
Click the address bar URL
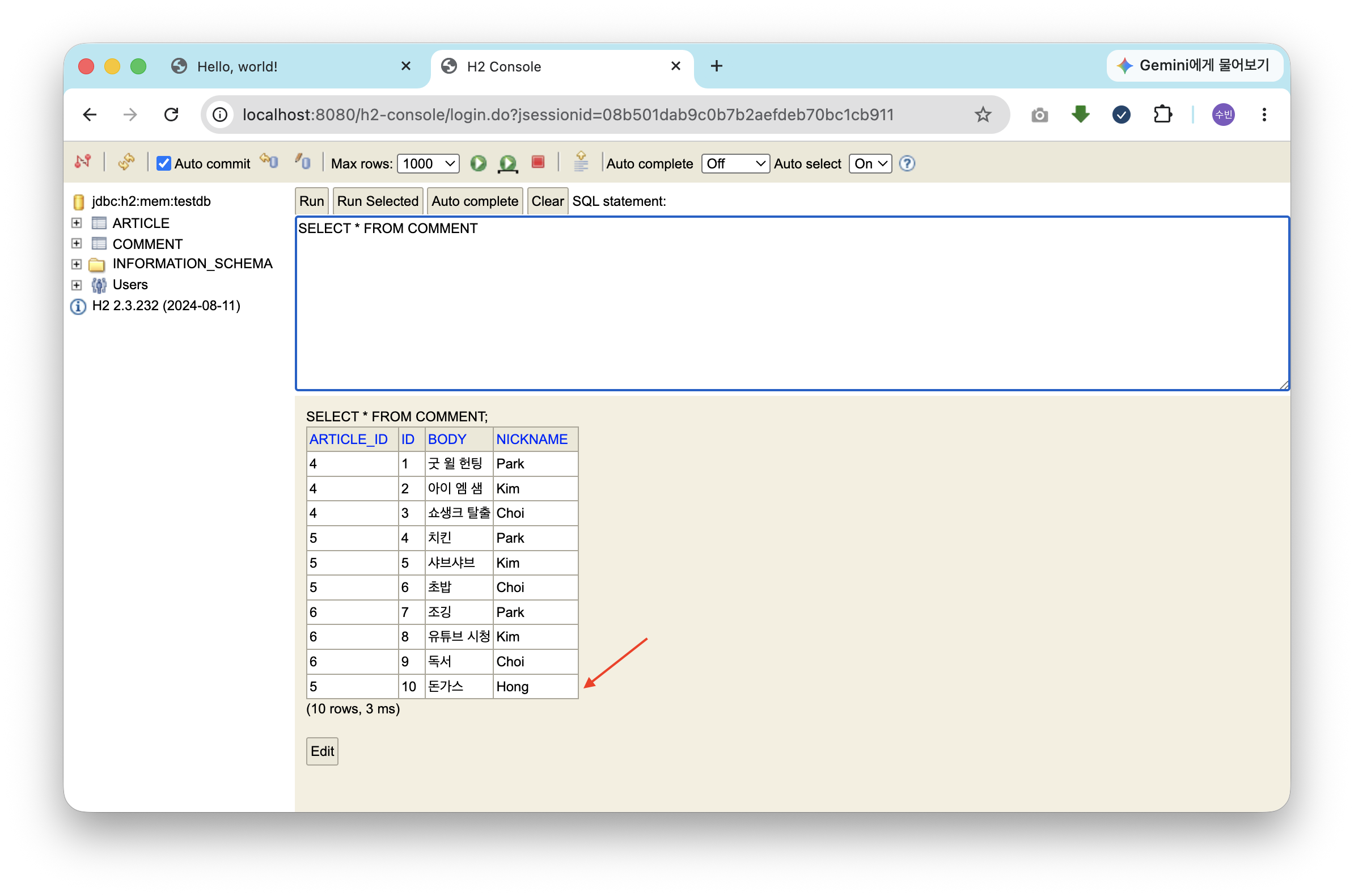coord(568,115)
